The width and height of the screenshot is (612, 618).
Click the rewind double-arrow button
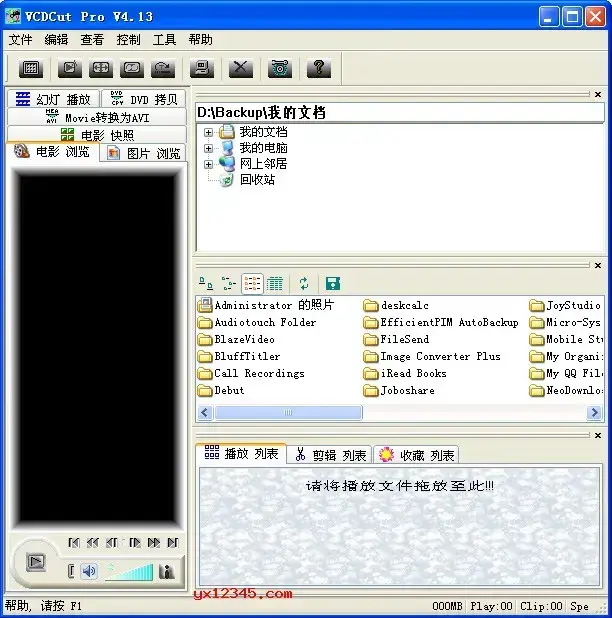coord(93,543)
